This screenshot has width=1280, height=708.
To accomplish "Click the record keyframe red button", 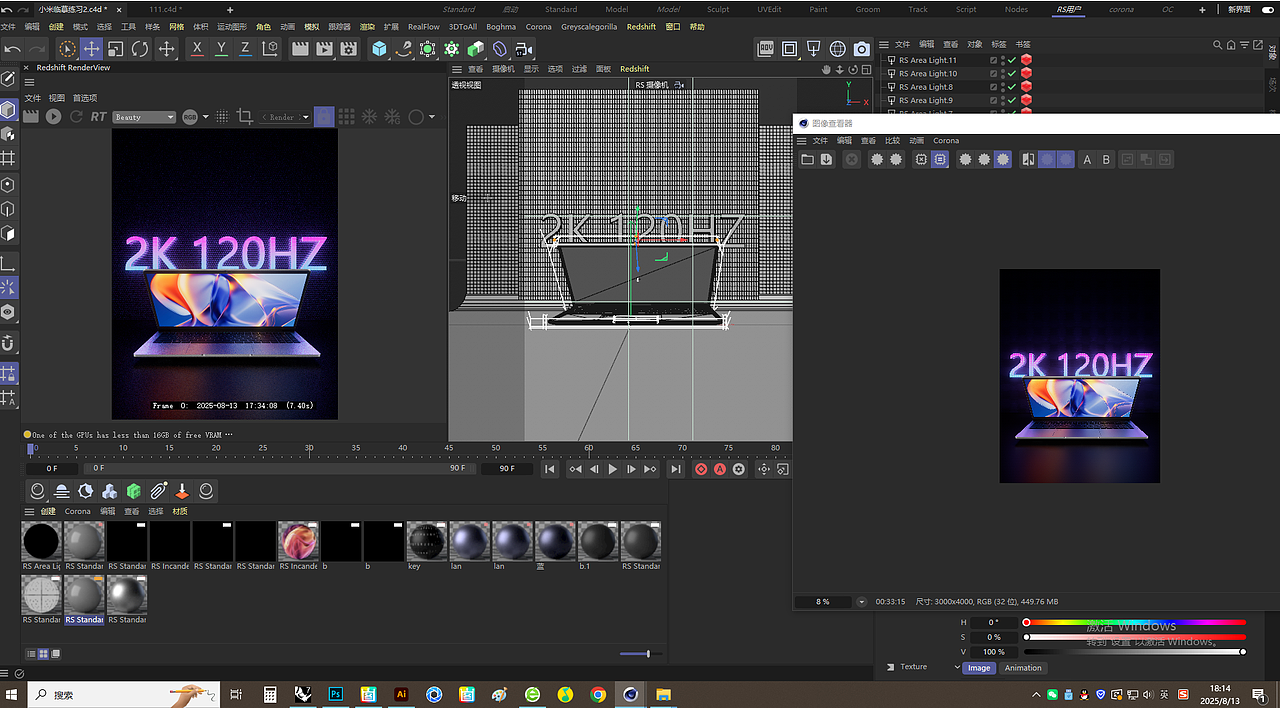I will pyautogui.click(x=700, y=469).
